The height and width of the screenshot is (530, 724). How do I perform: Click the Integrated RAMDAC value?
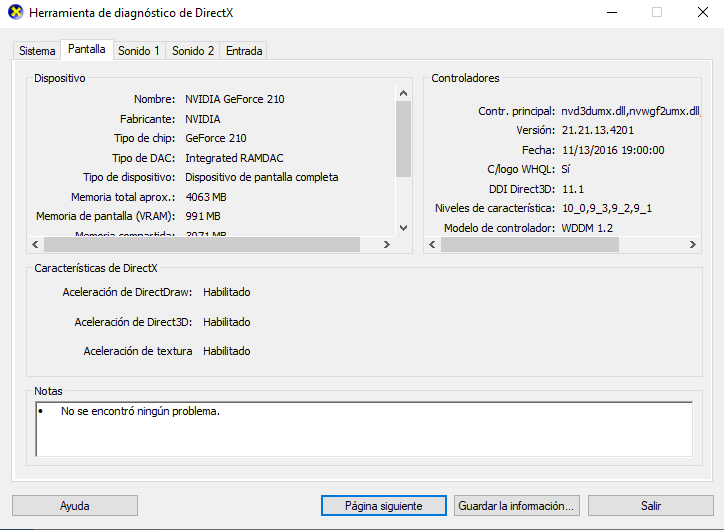234,158
